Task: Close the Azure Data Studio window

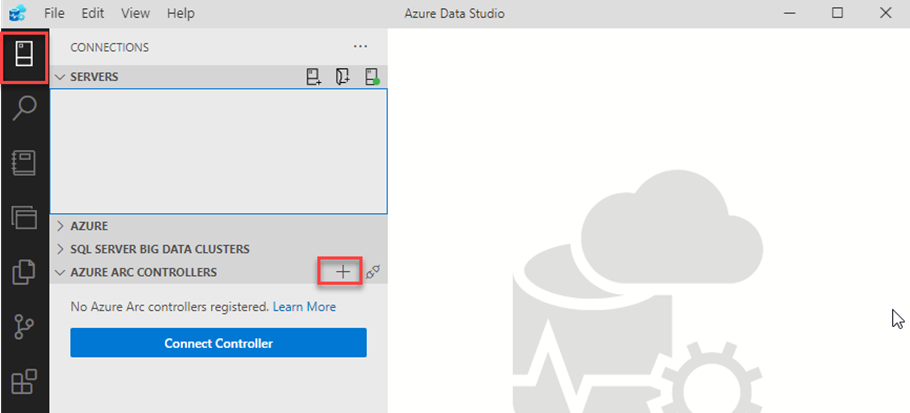Action: pyautogui.click(x=886, y=13)
